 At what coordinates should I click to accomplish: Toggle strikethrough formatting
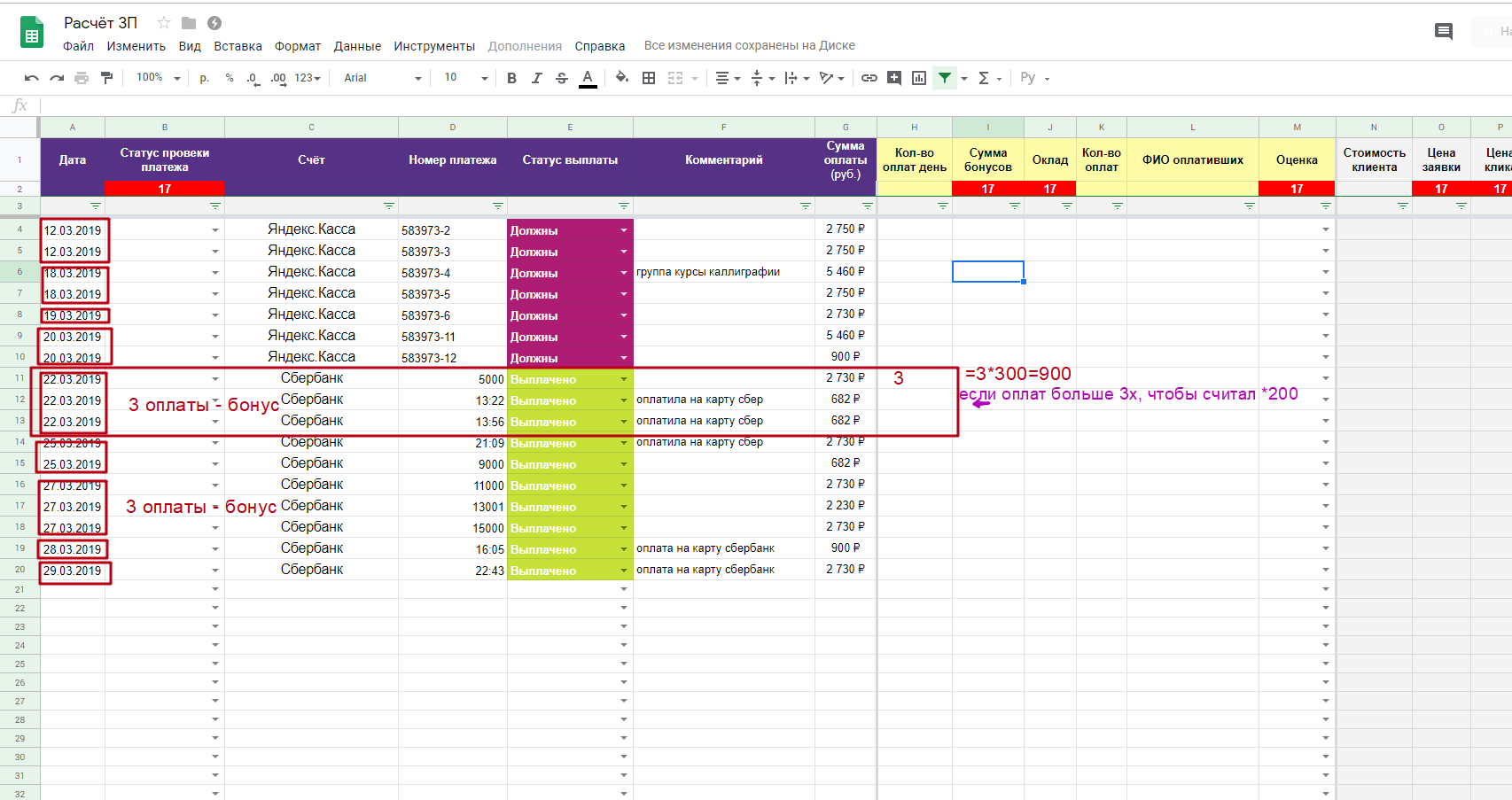tap(562, 78)
